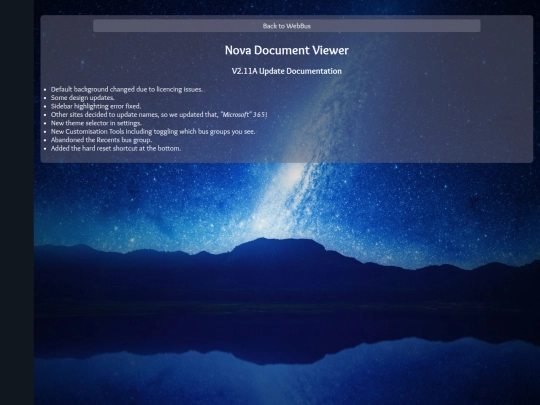Click the italic 'Microsoft 365' text
This screenshot has height=405, width=540.
[244, 115]
